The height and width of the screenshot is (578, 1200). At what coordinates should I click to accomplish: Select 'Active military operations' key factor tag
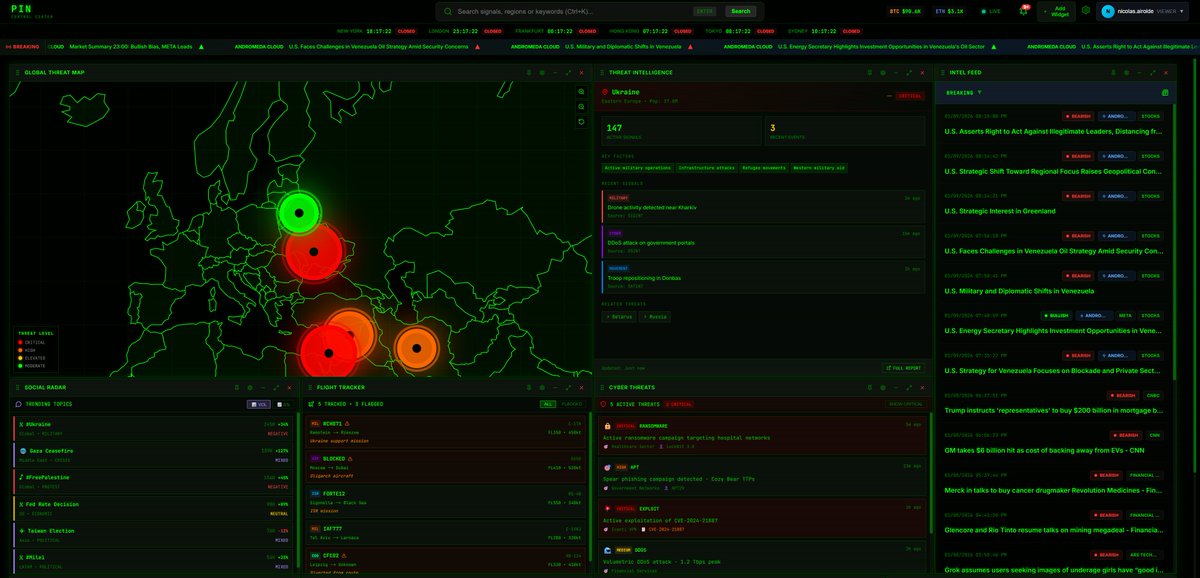coord(637,168)
